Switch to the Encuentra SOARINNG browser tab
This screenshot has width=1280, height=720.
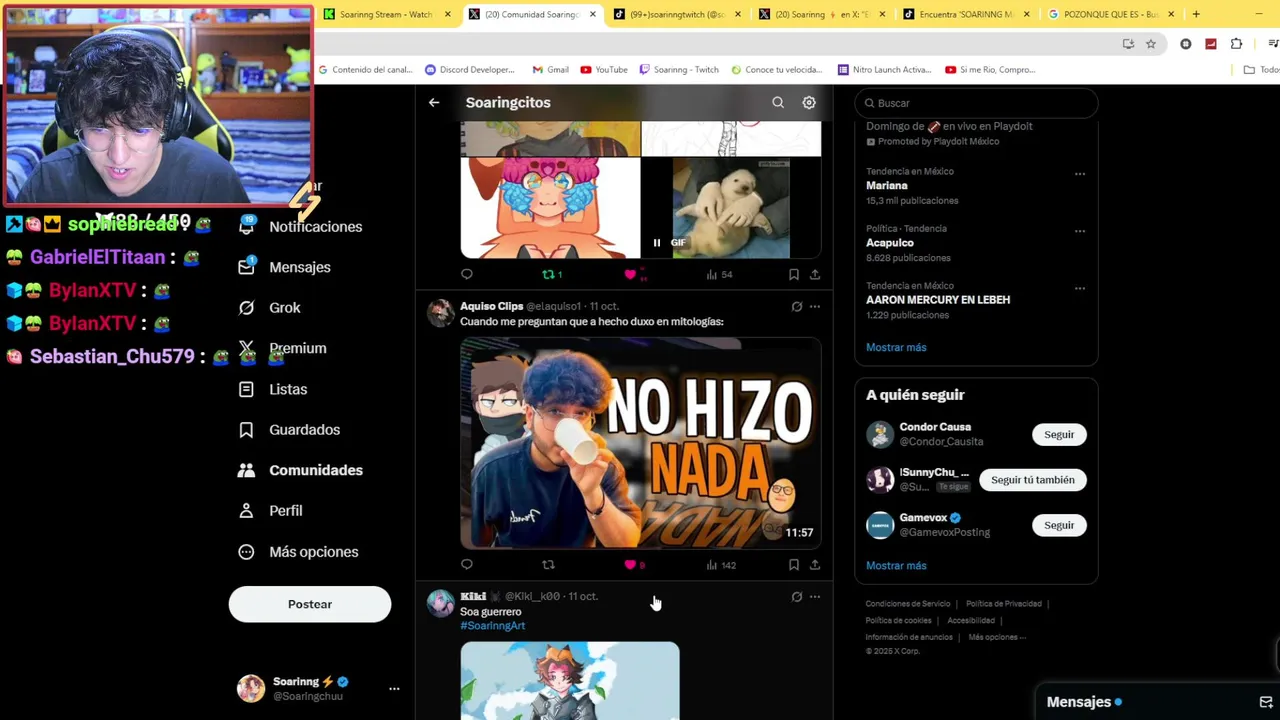[965, 14]
